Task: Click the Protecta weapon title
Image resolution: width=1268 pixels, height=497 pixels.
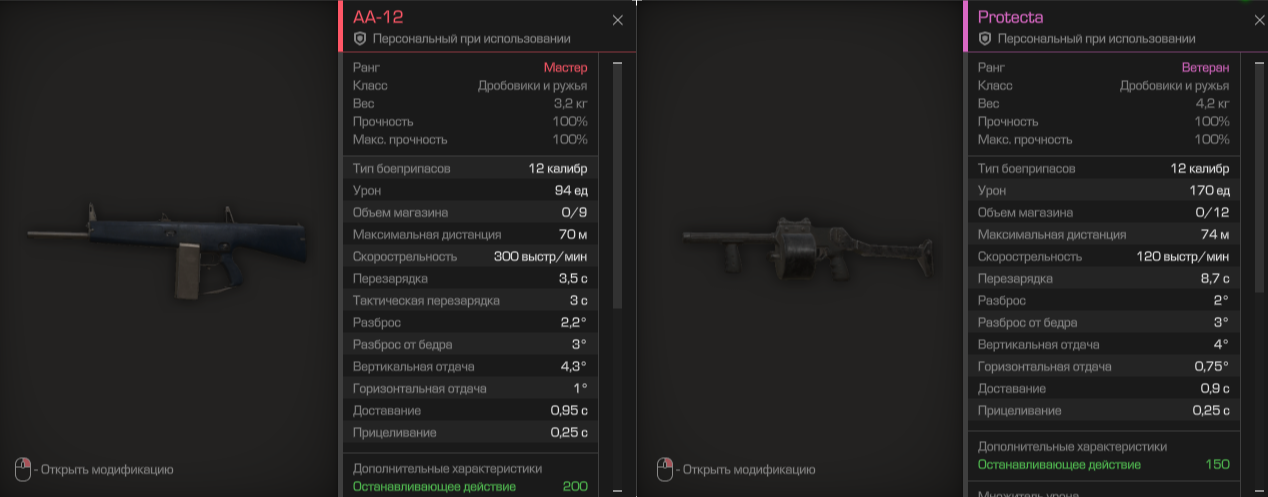Action: pos(1012,17)
